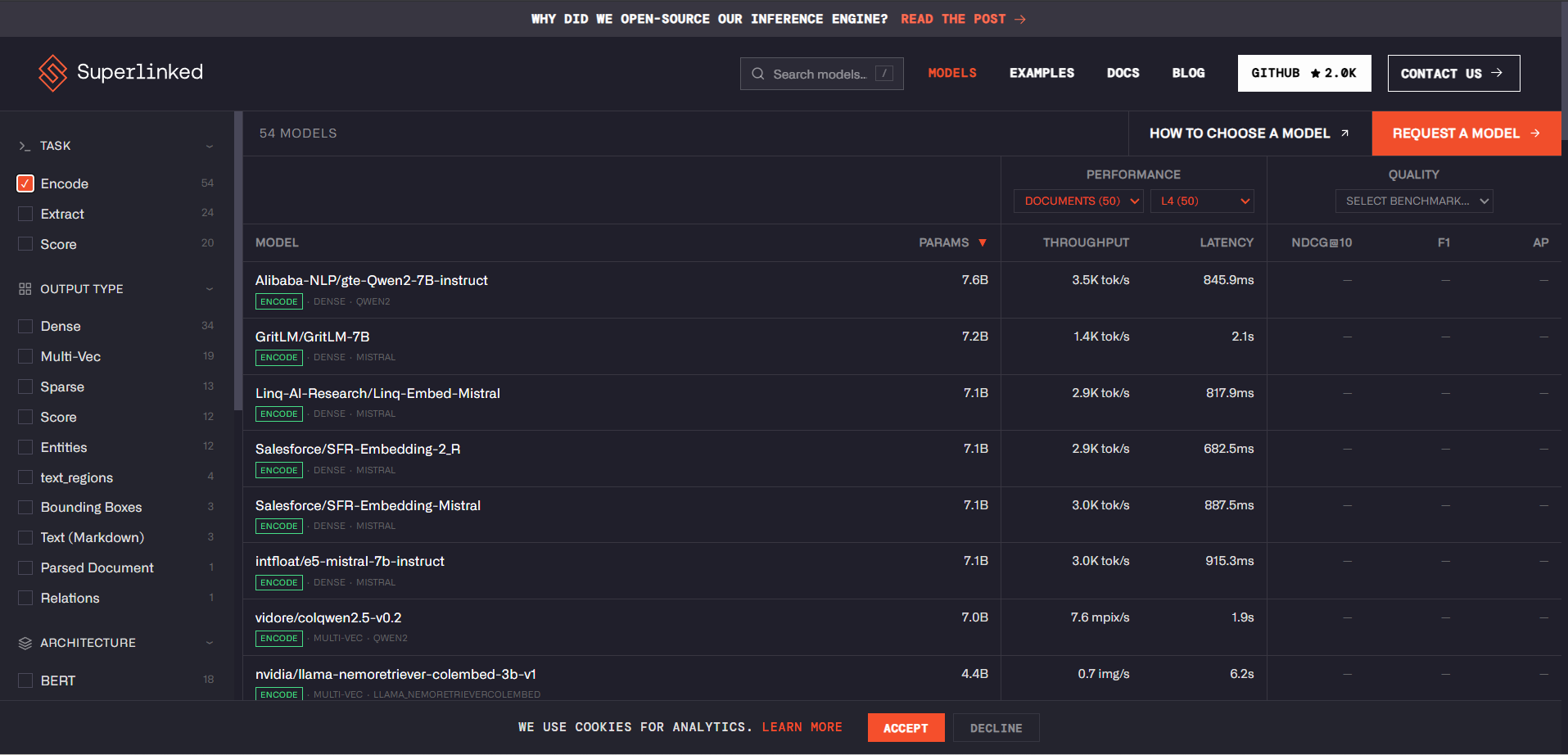The width and height of the screenshot is (1568, 755).
Task: Click the arrow in Contact Us
Action: [x=1497, y=73]
